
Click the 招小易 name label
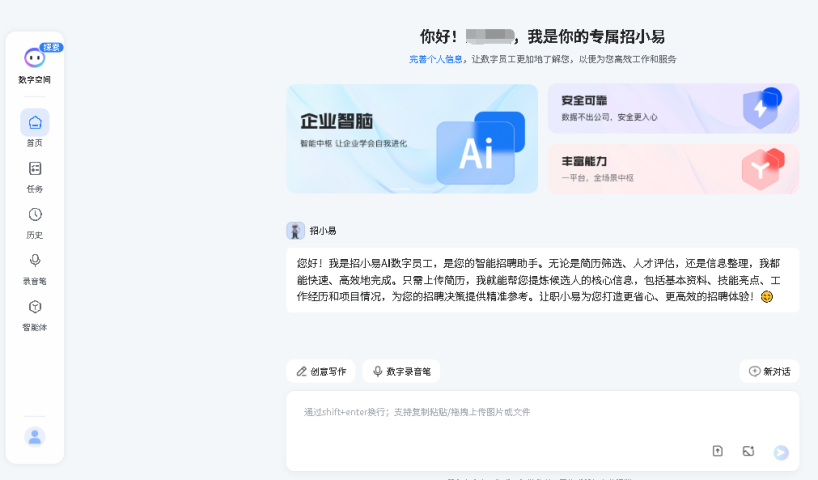tap(323, 231)
